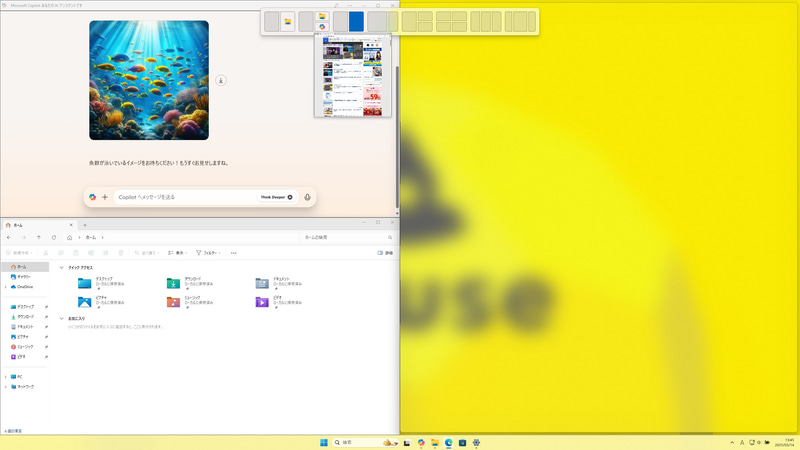Screen dimensions: 800x450
Task: Select the ホーム tab in File Explorer
Action: [38, 225]
